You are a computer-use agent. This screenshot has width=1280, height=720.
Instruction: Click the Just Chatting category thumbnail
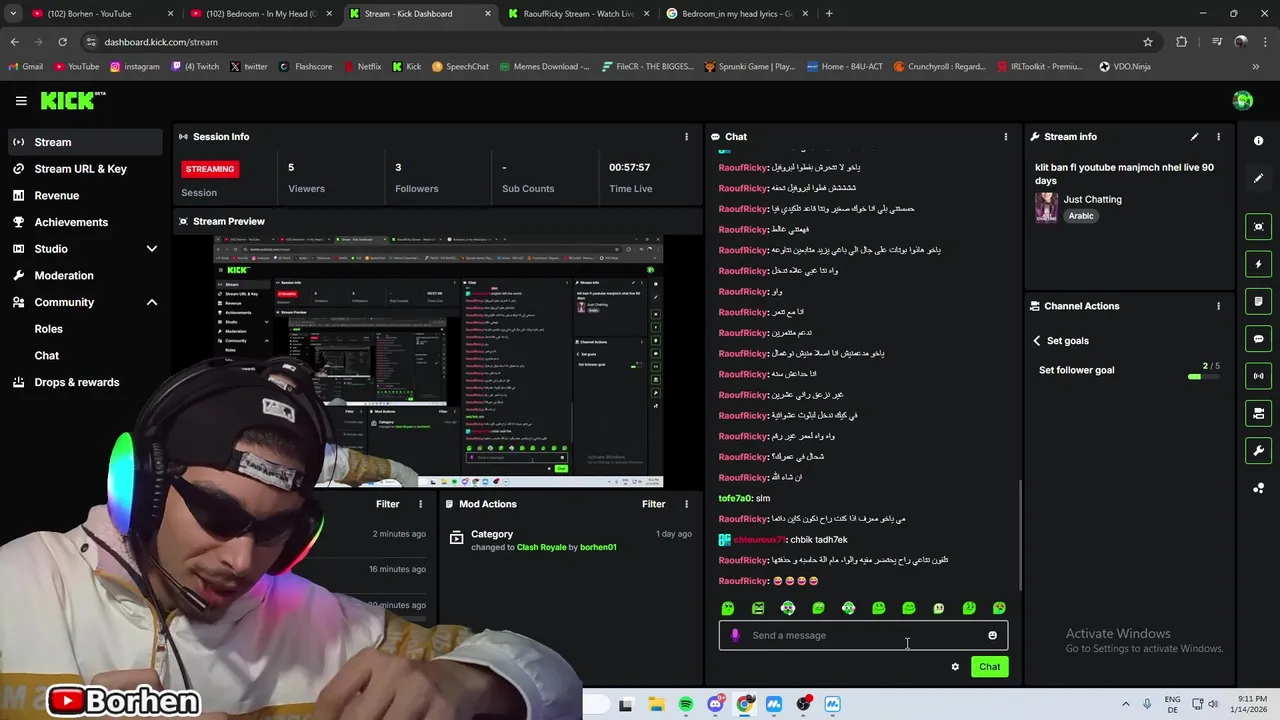pyautogui.click(x=1046, y=207)
